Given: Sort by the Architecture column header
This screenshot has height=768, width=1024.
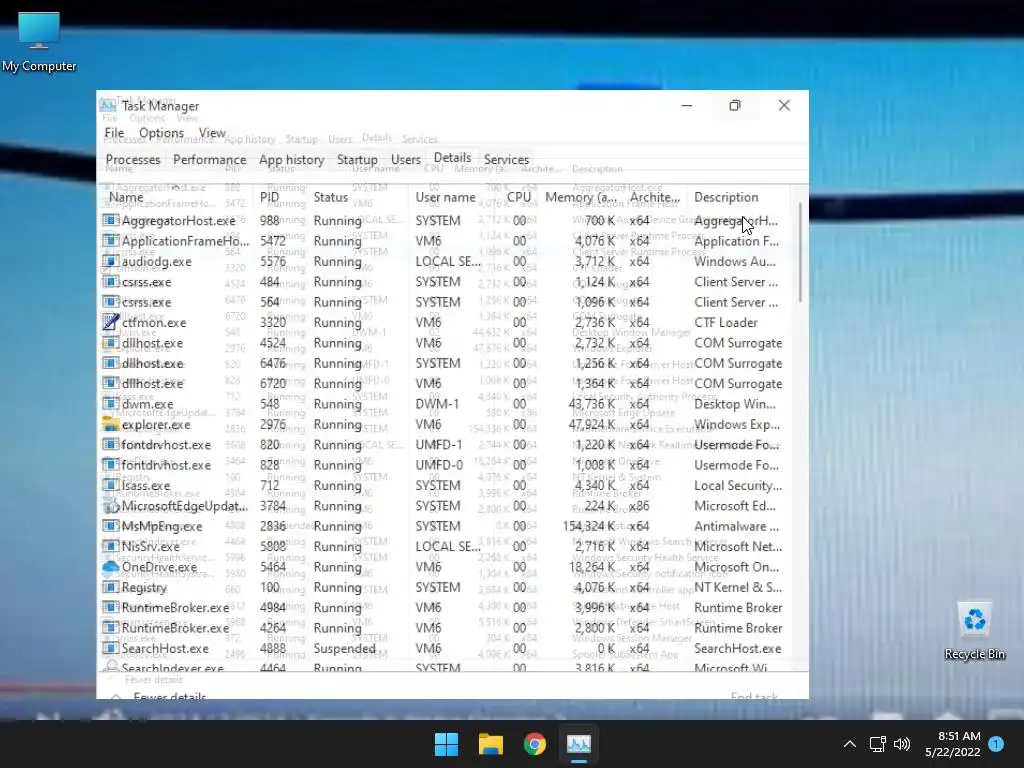Looking at the screenshot, I should point(654,197).
